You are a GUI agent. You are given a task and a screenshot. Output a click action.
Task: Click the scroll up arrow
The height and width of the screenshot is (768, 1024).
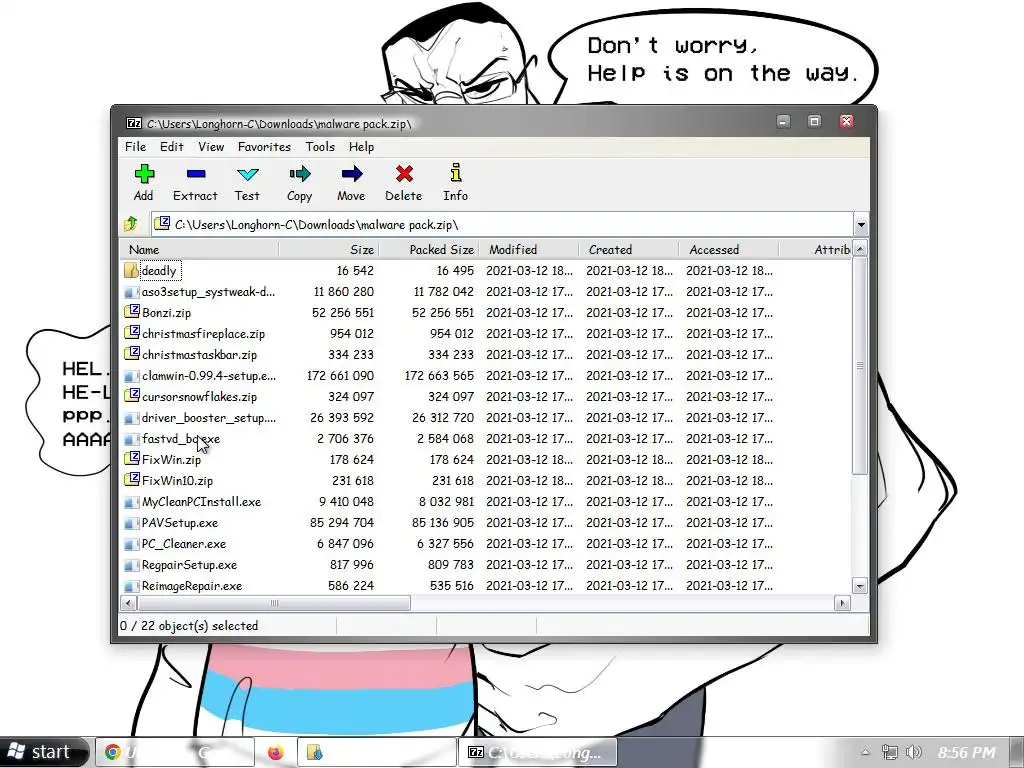pos(860,249)
